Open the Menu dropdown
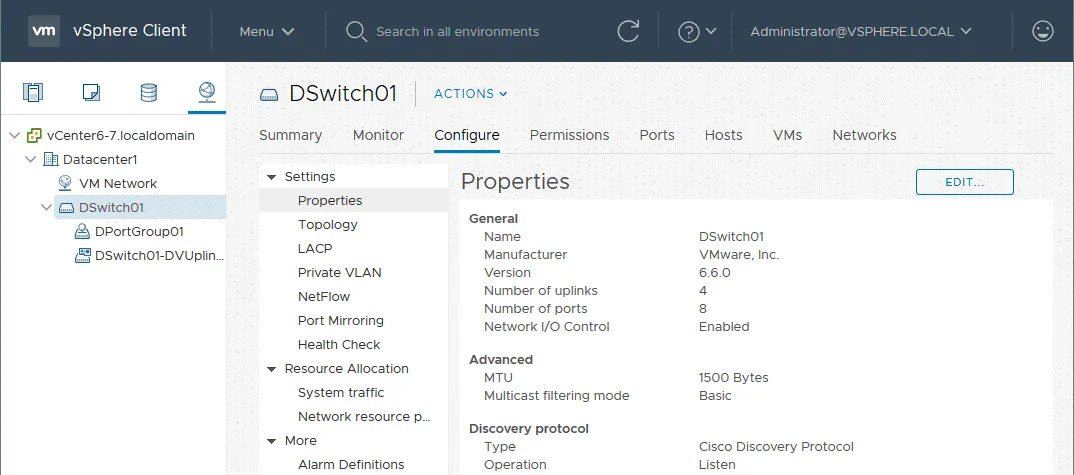The image size is (1074, 475). 267,31
